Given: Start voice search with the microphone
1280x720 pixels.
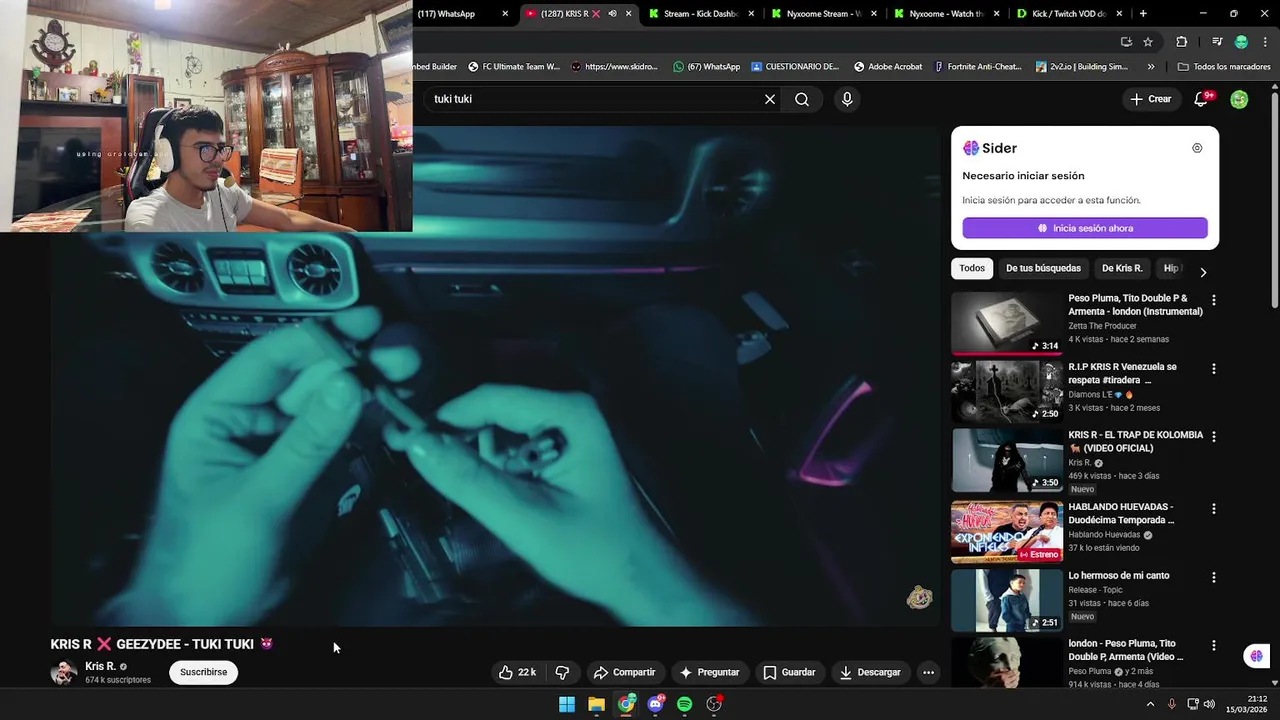Looking at the screenshot, I should pos(847,99).
